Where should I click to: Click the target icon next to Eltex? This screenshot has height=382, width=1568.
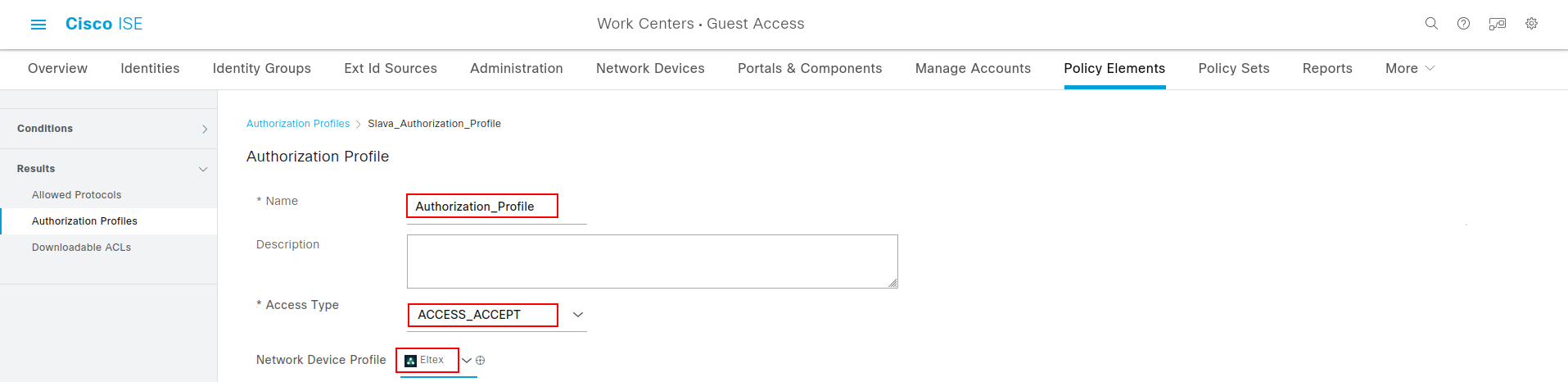click(x=481, y=361)
